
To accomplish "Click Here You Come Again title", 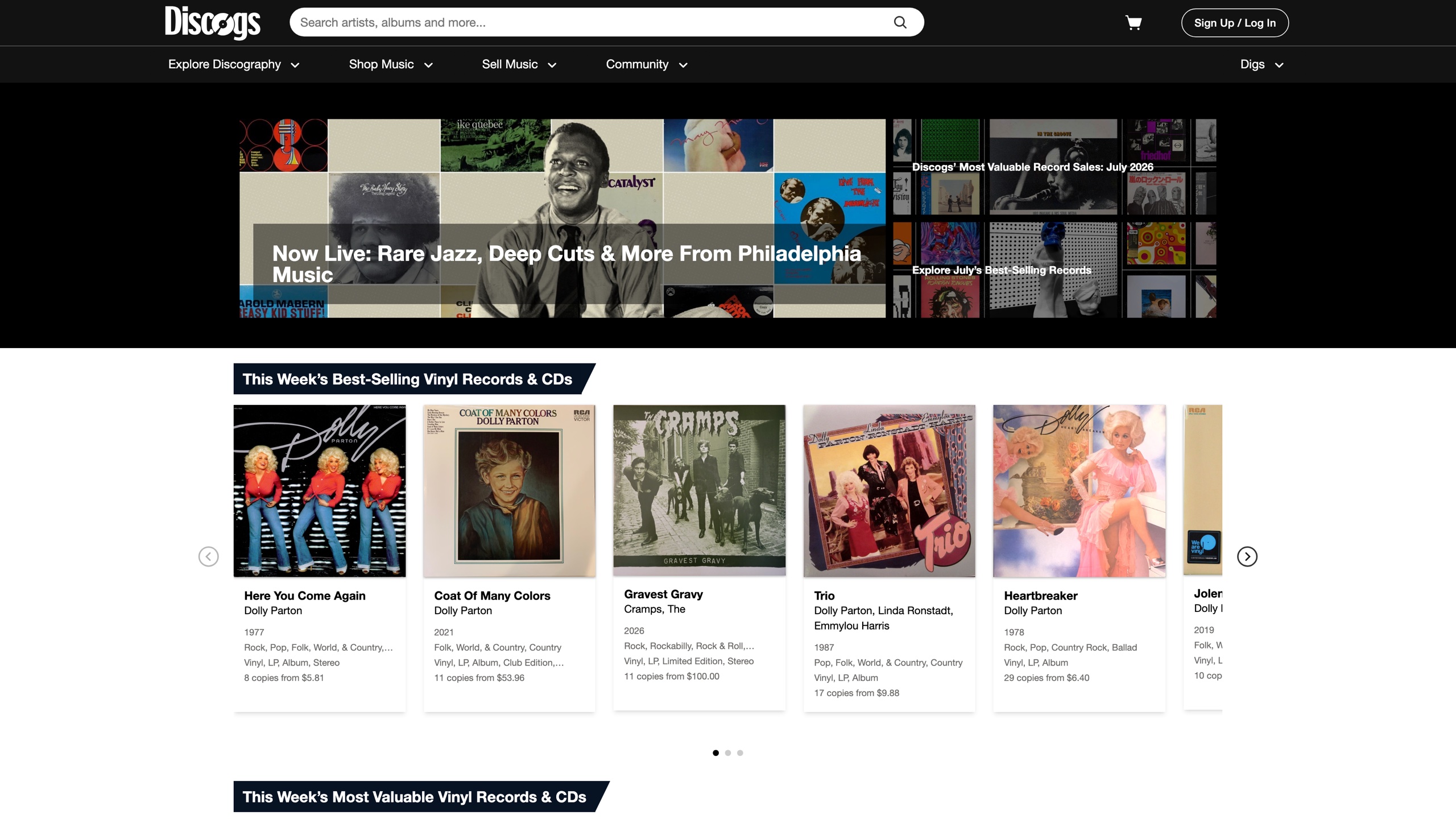I will coord(305,595).
